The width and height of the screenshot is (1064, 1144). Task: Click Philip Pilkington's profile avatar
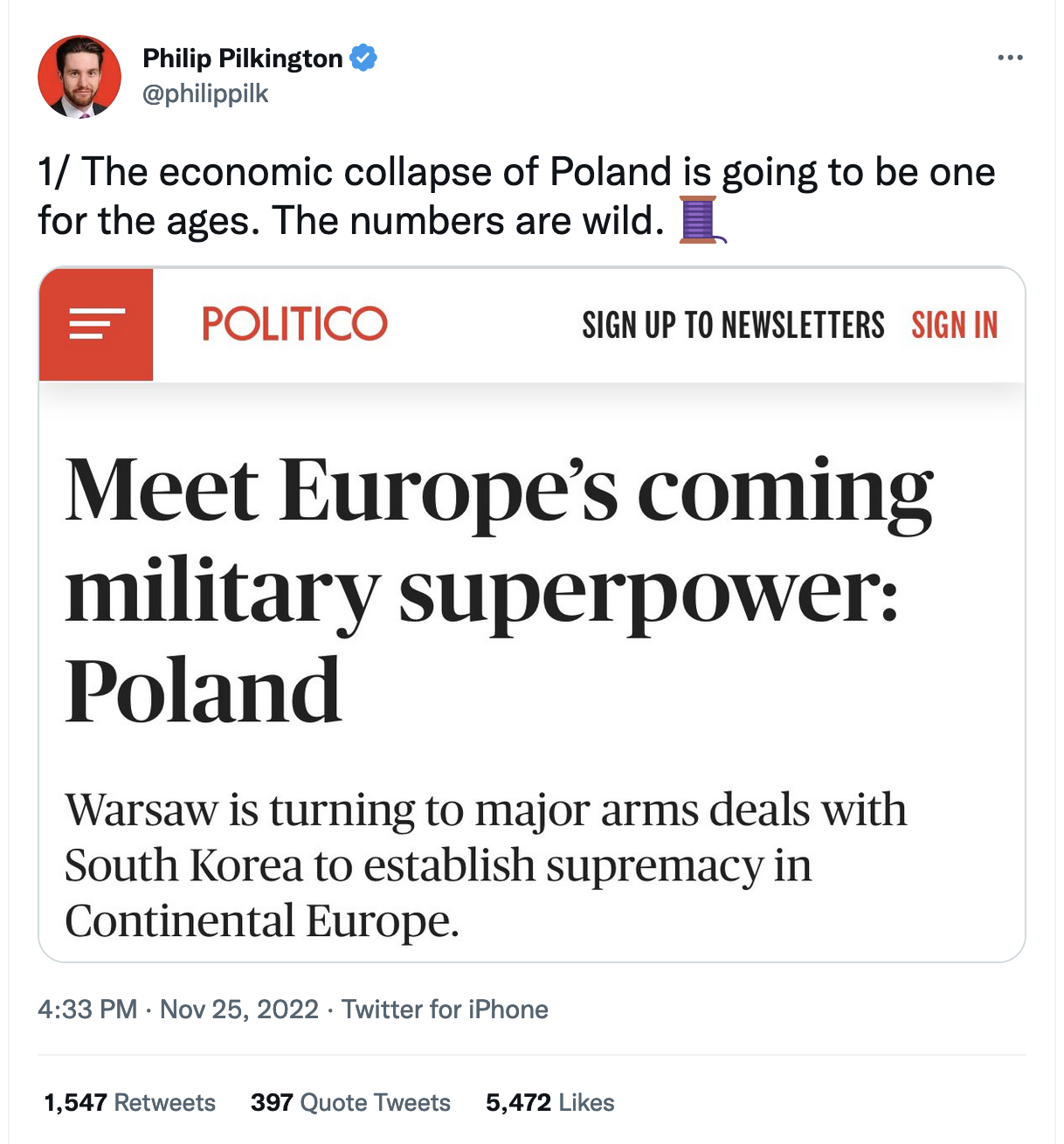(79, 77)
